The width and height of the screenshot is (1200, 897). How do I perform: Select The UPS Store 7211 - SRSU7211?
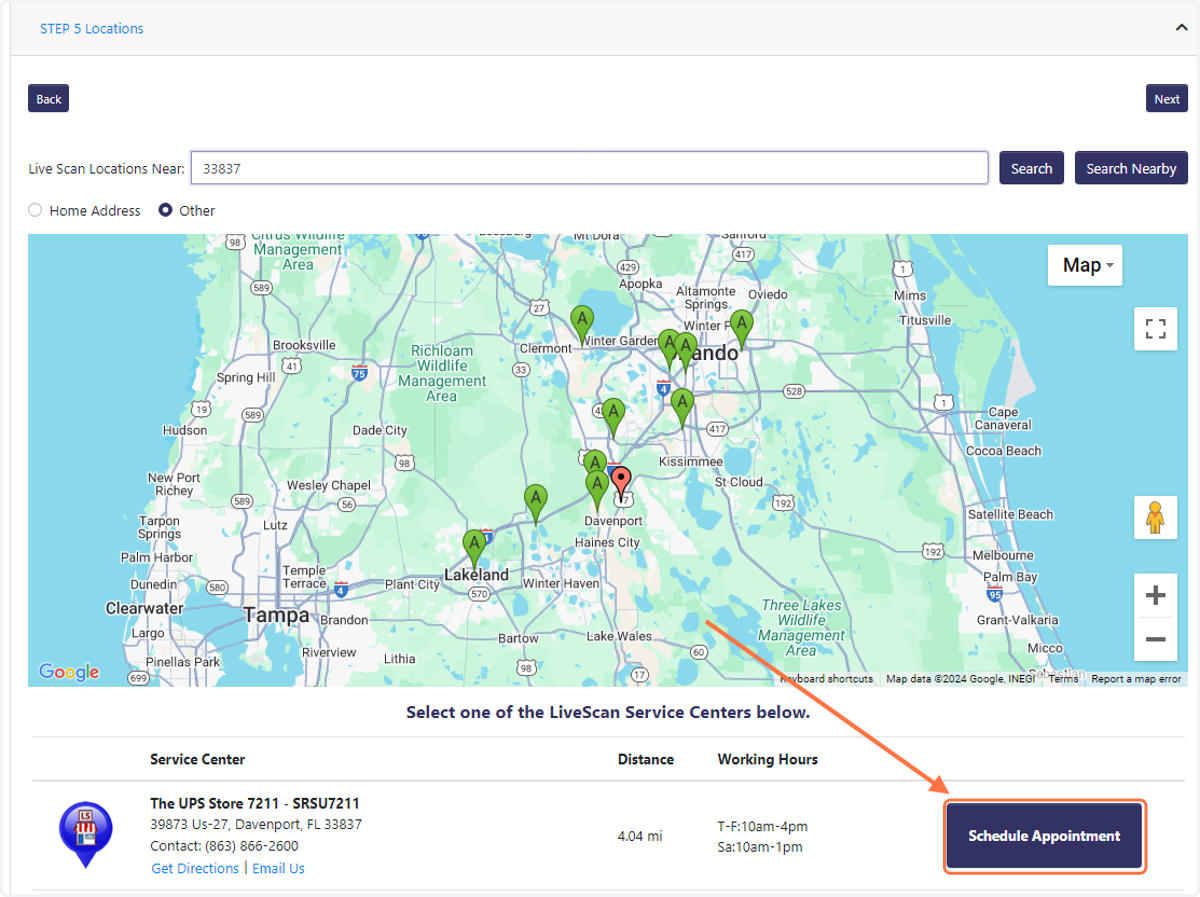[255, 803]
